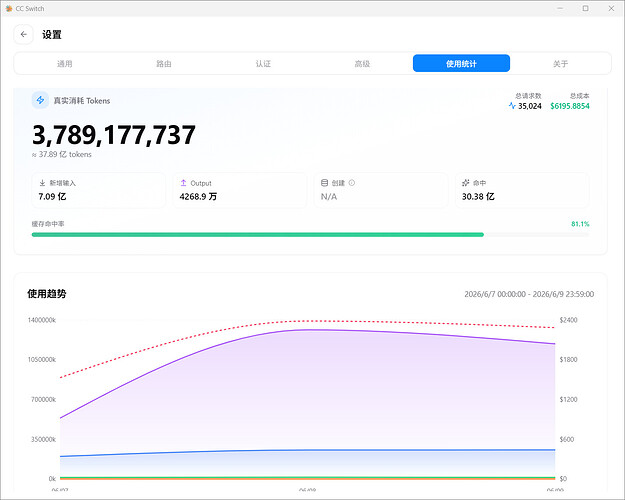Click the ≈ 37.89 亿 tokens label
The height and width of the screenshot is (500, 625).
click(x=62, y=154)
